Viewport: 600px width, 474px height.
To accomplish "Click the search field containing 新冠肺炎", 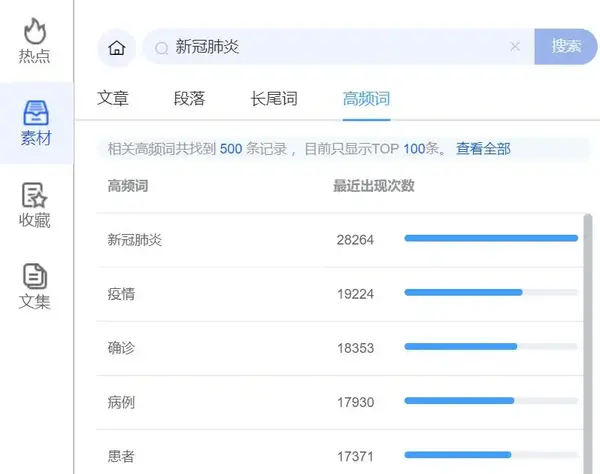I will [x=339, y=47].
